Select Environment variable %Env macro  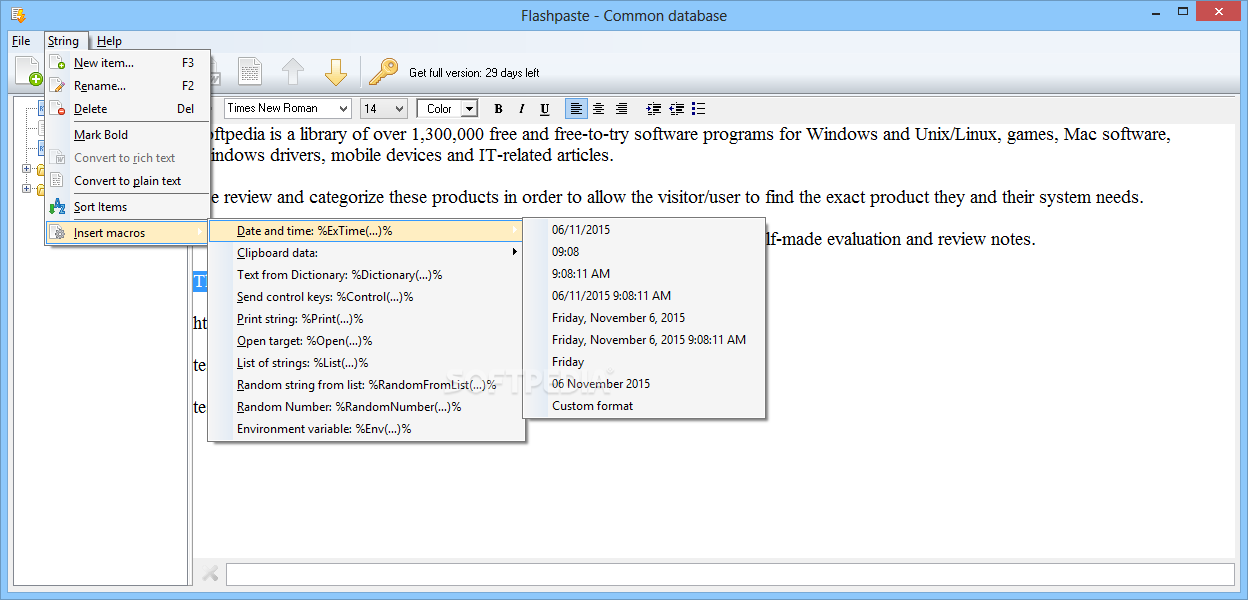tap(366, 429)
